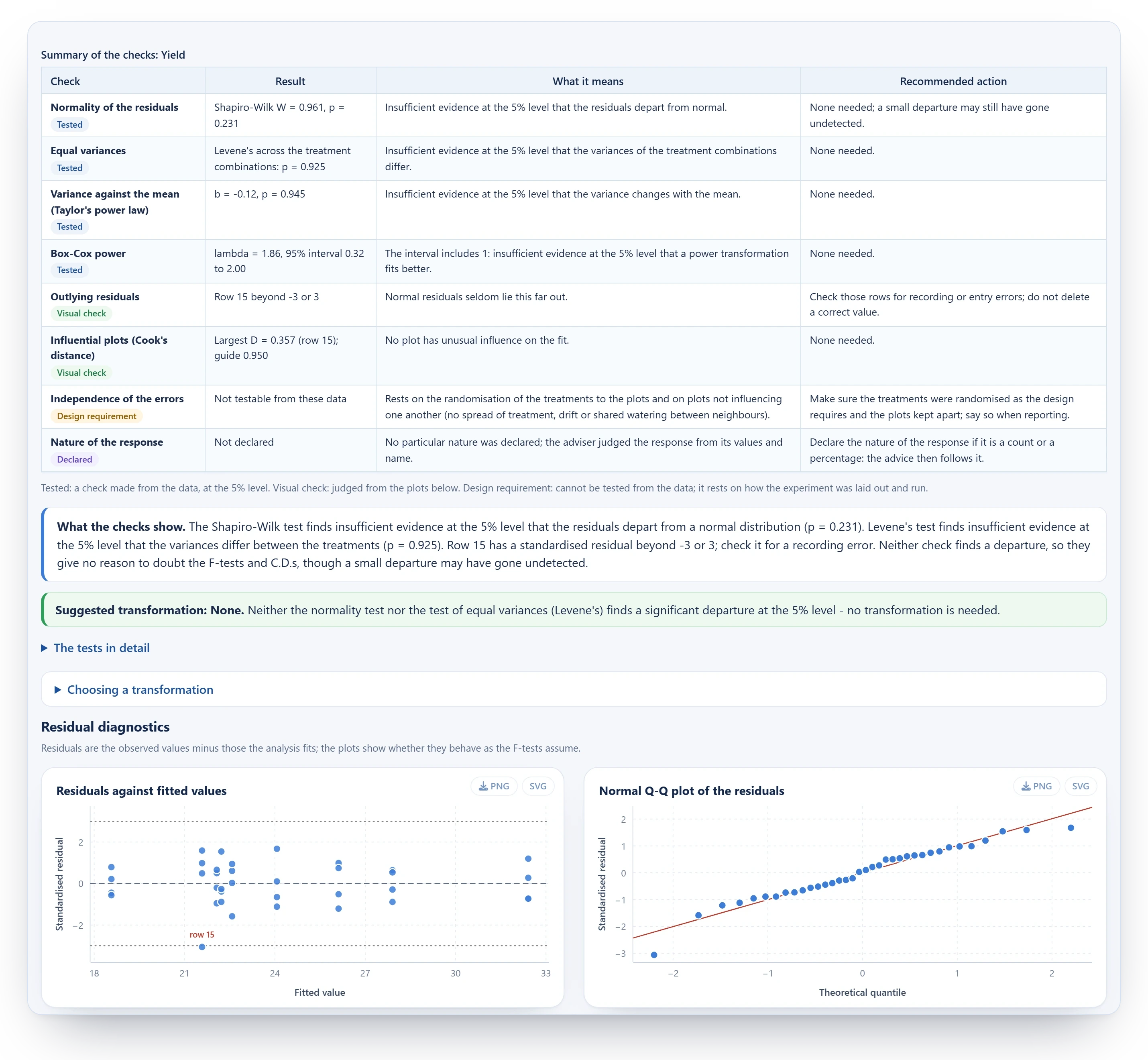This screenshot has width=1148, height=1060.
Task: Select the Levene's p = 0.925 result cell
Action: 290,159
